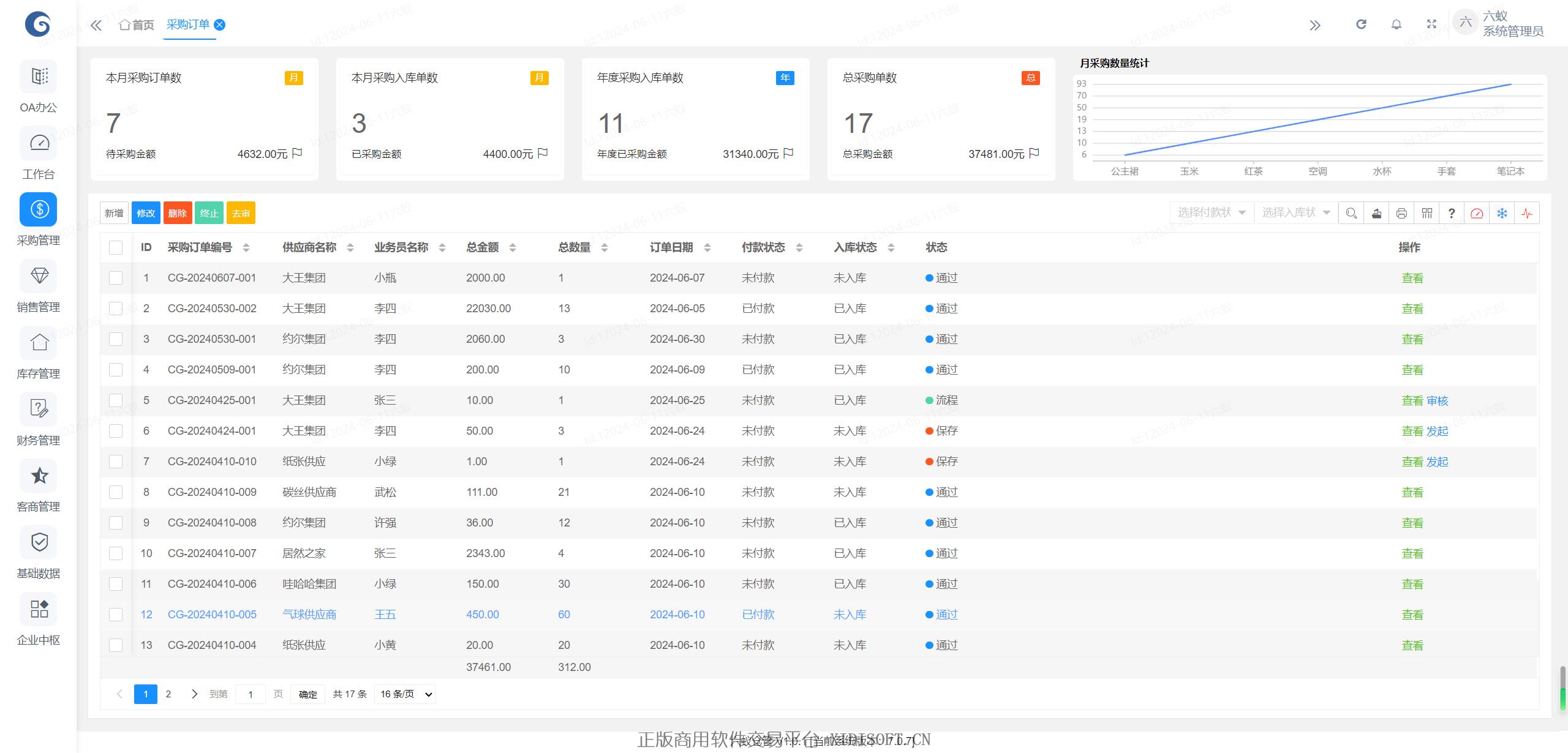Click the double right arrows tab scroller
Viewport: 1568px width, 753px height.
point(1315,25)
